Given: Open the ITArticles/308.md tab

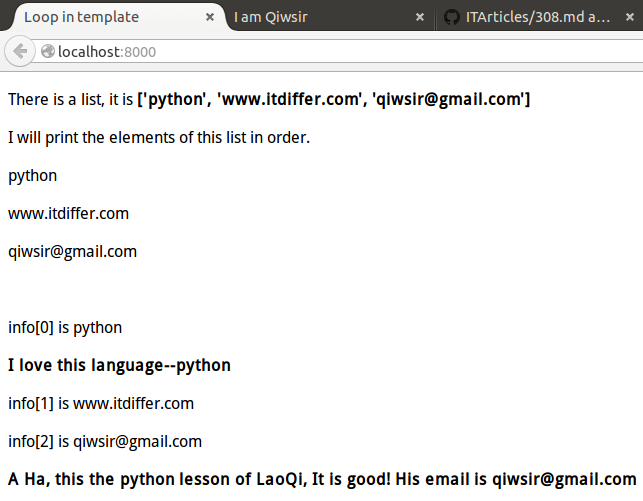Looking at the screenshot, I should tap(538, 17).
